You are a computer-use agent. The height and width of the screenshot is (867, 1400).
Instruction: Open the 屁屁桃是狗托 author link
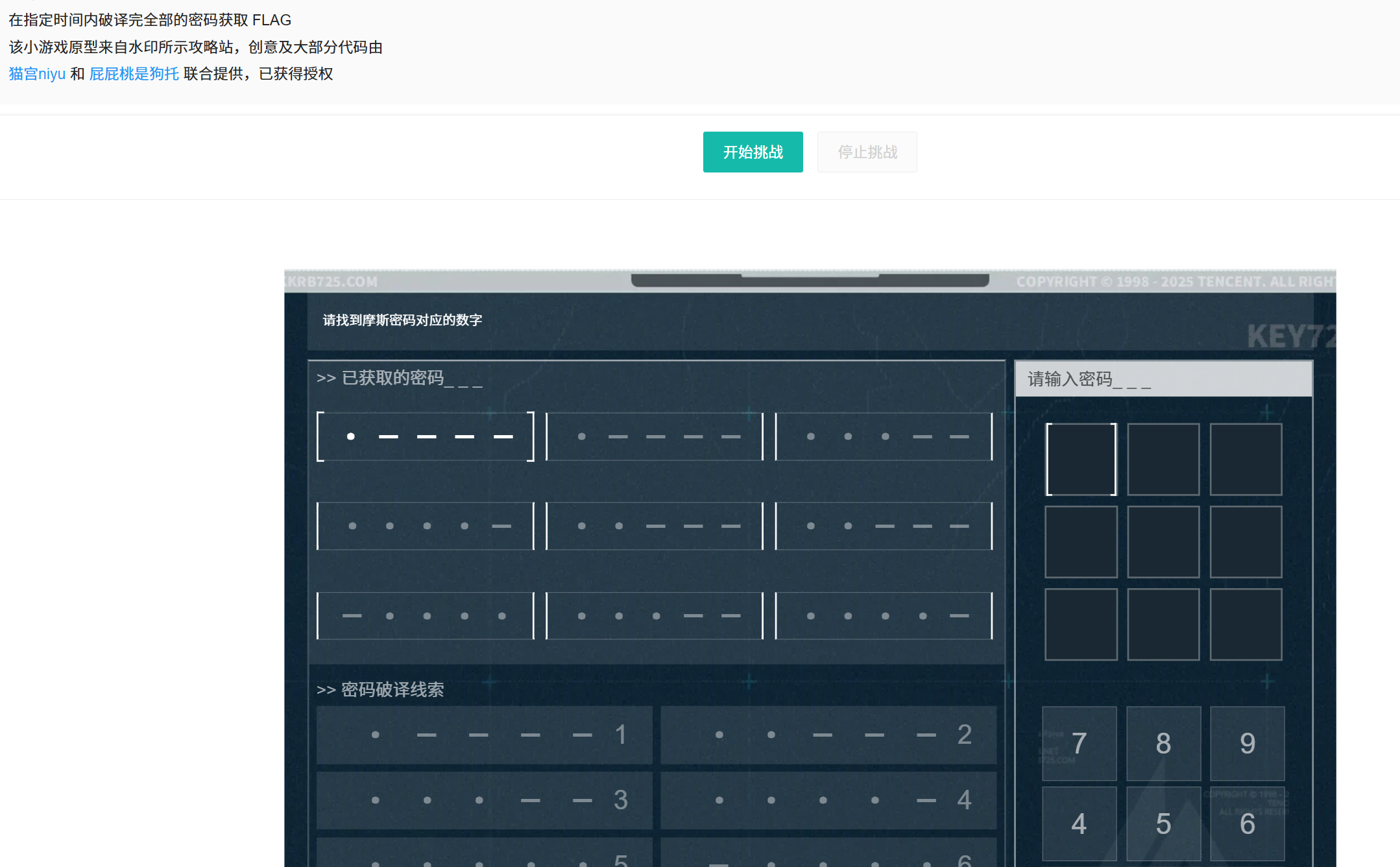click(x=134, y=74)
